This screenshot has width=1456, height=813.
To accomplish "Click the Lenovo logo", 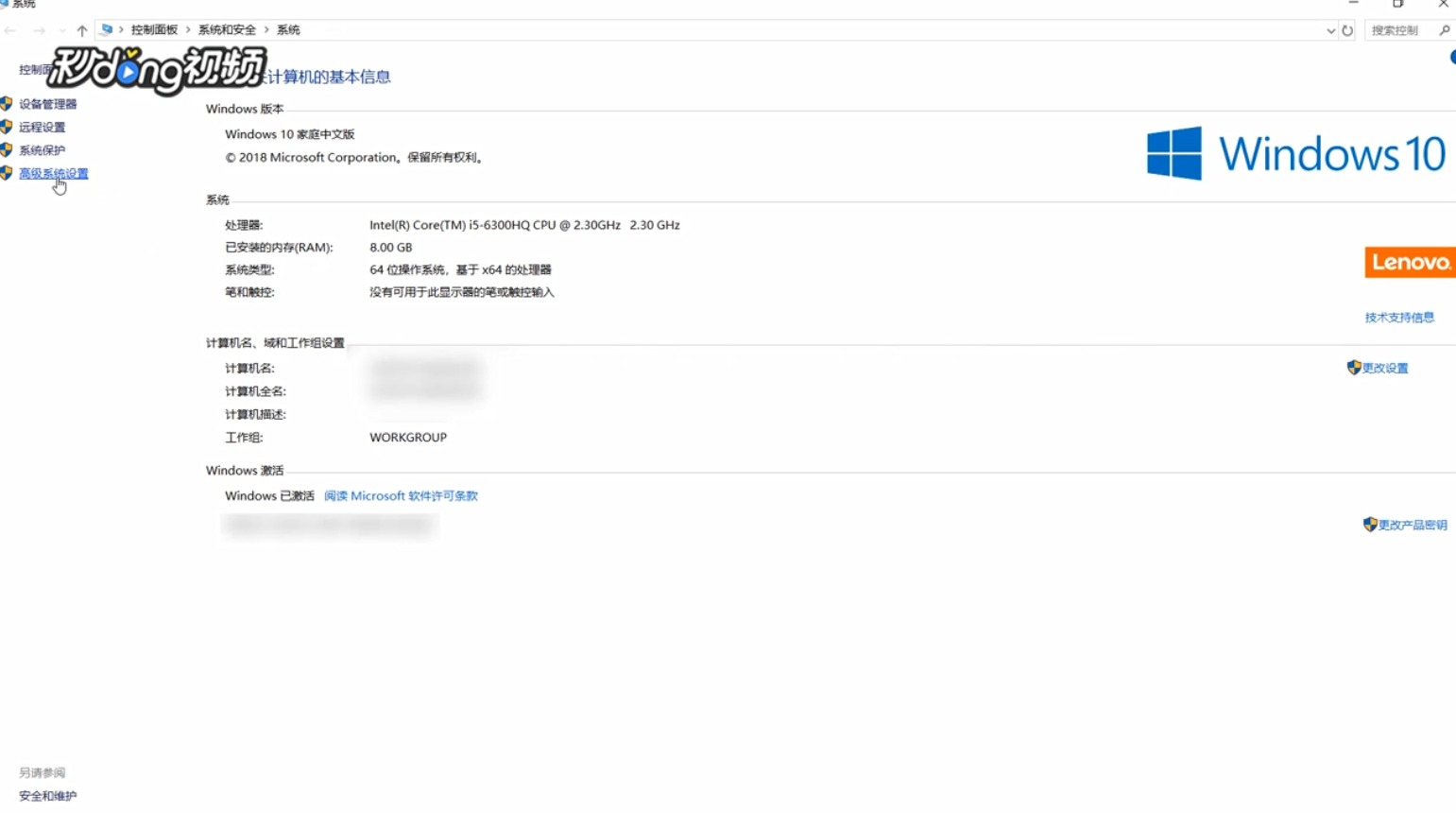I will pos(1410,262).
